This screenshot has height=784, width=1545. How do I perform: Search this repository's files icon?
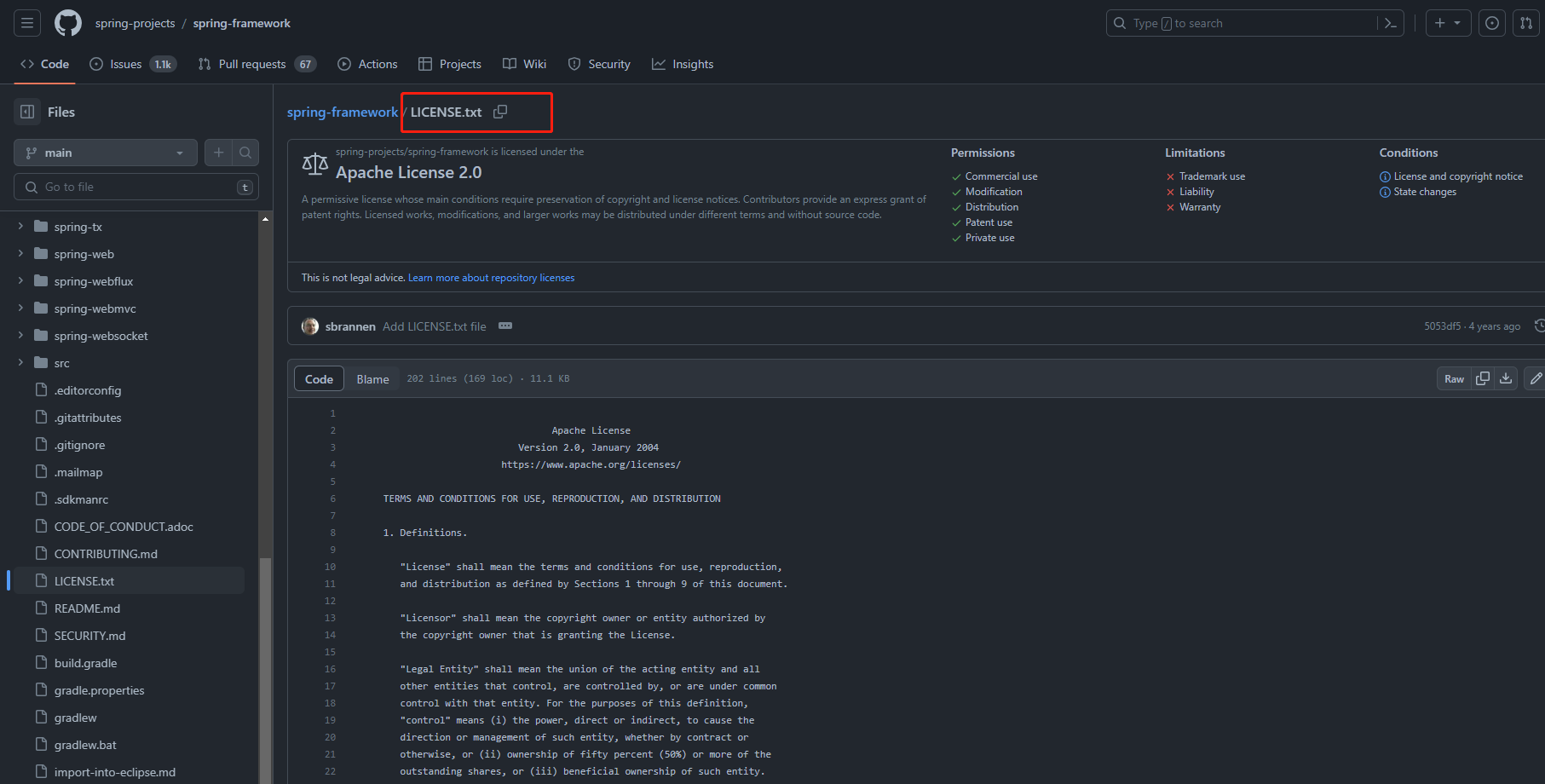[245, 153]
